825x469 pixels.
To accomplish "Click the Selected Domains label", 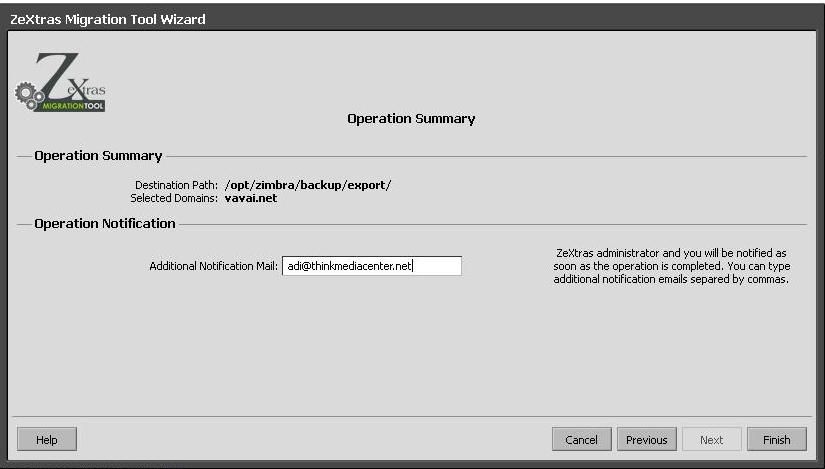I will point(174,198).
